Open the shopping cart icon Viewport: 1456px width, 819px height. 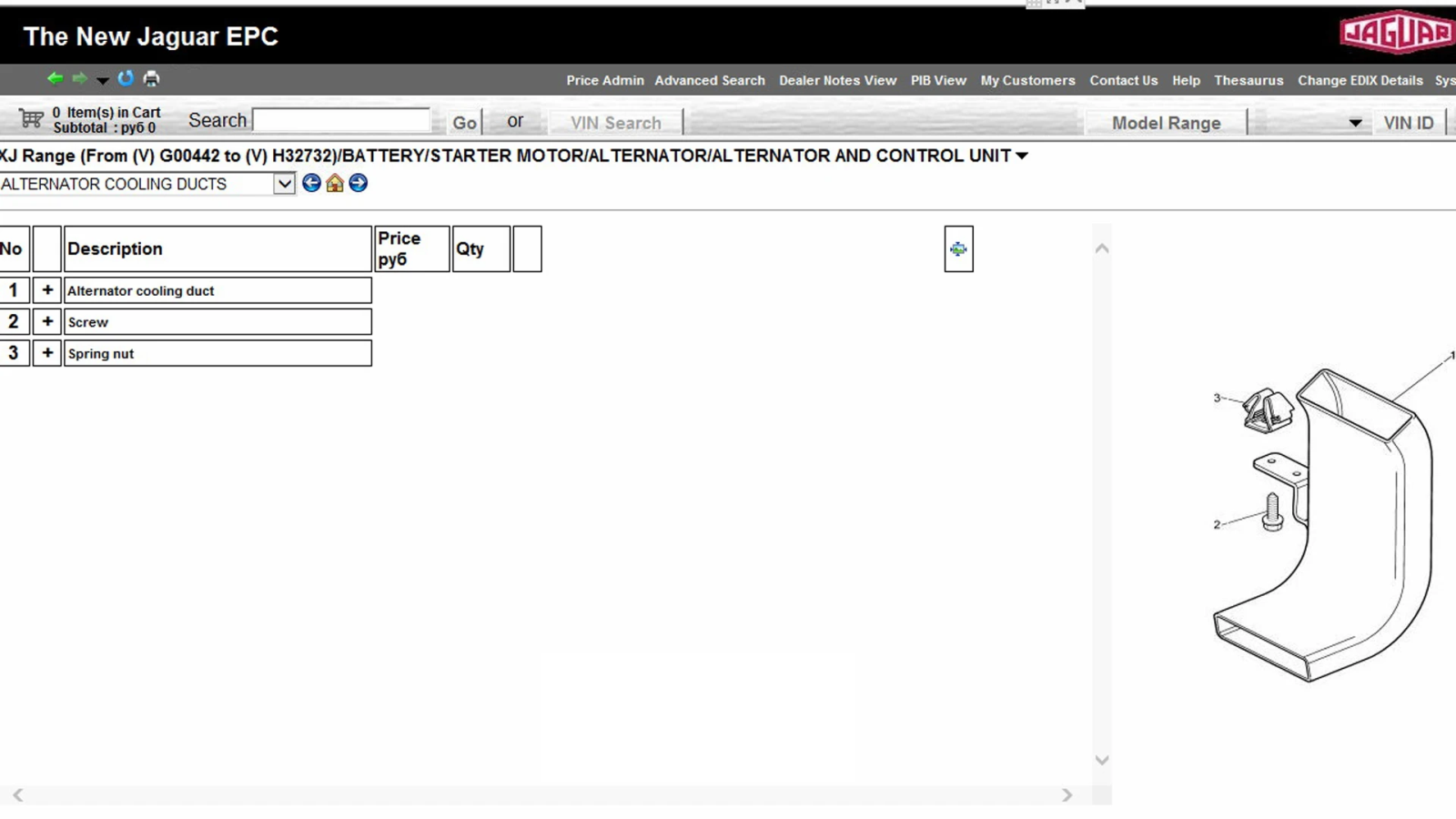(32, 119)
